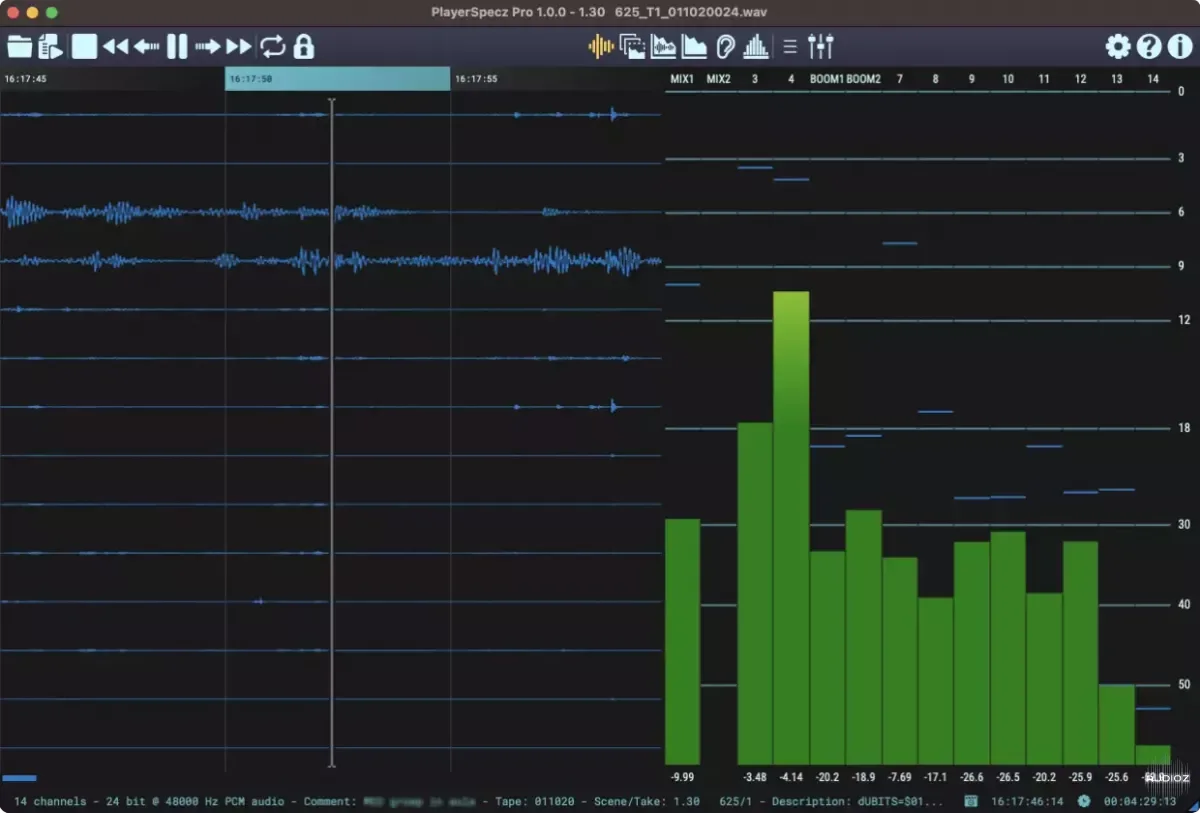Fast forward with the double right arrows
Image resolution: width=1200 pixels, height=813 pixels.
click(x=239, y=46)
